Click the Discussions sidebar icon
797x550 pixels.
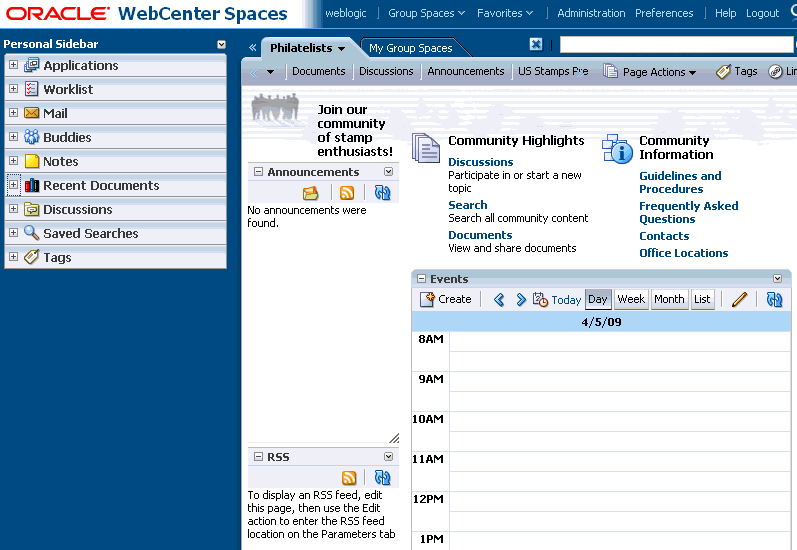pyautogui.click(x=32, y=209)
